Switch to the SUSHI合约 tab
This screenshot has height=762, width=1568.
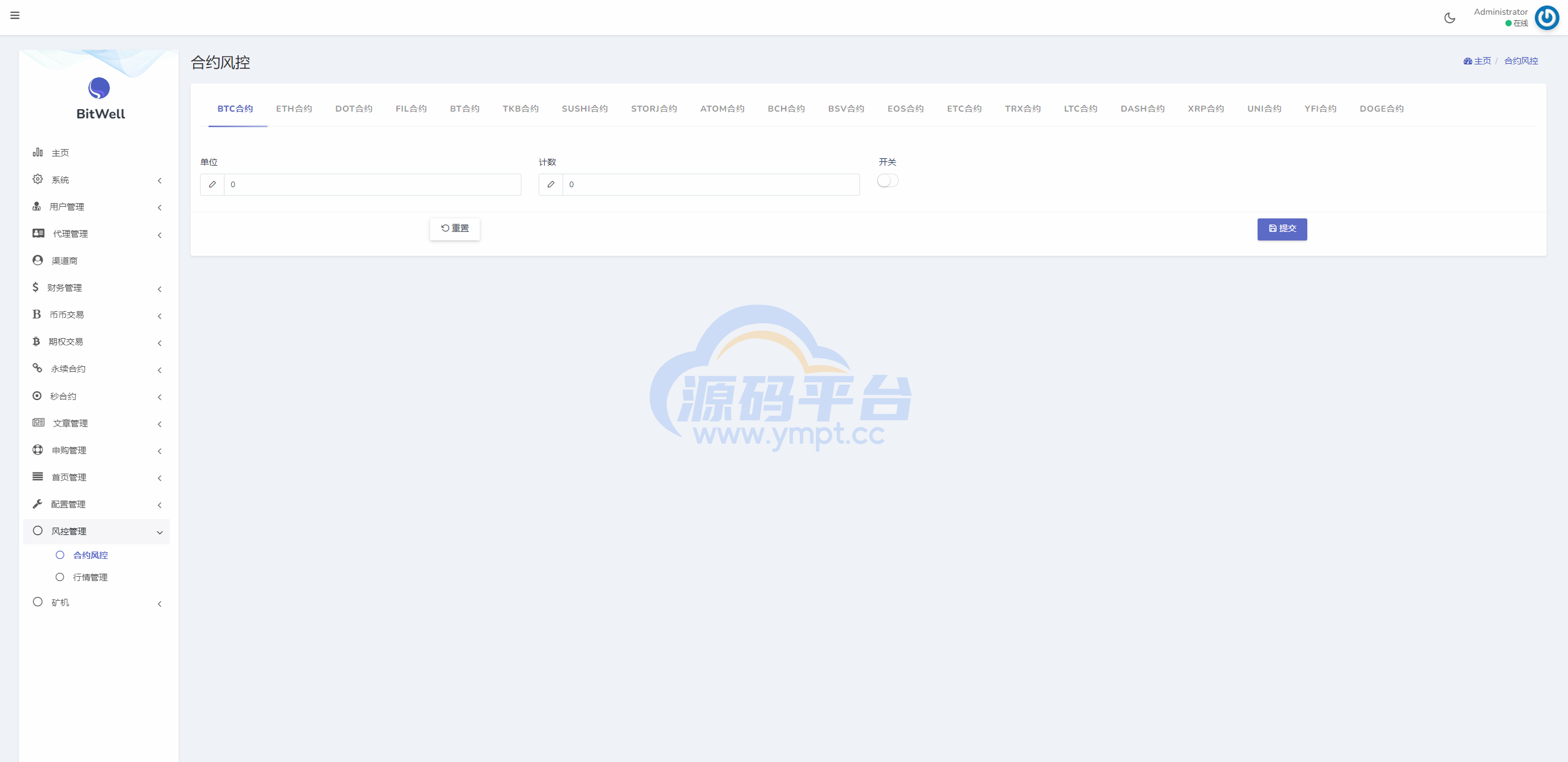pyautogui.click(x=585, y=109)
